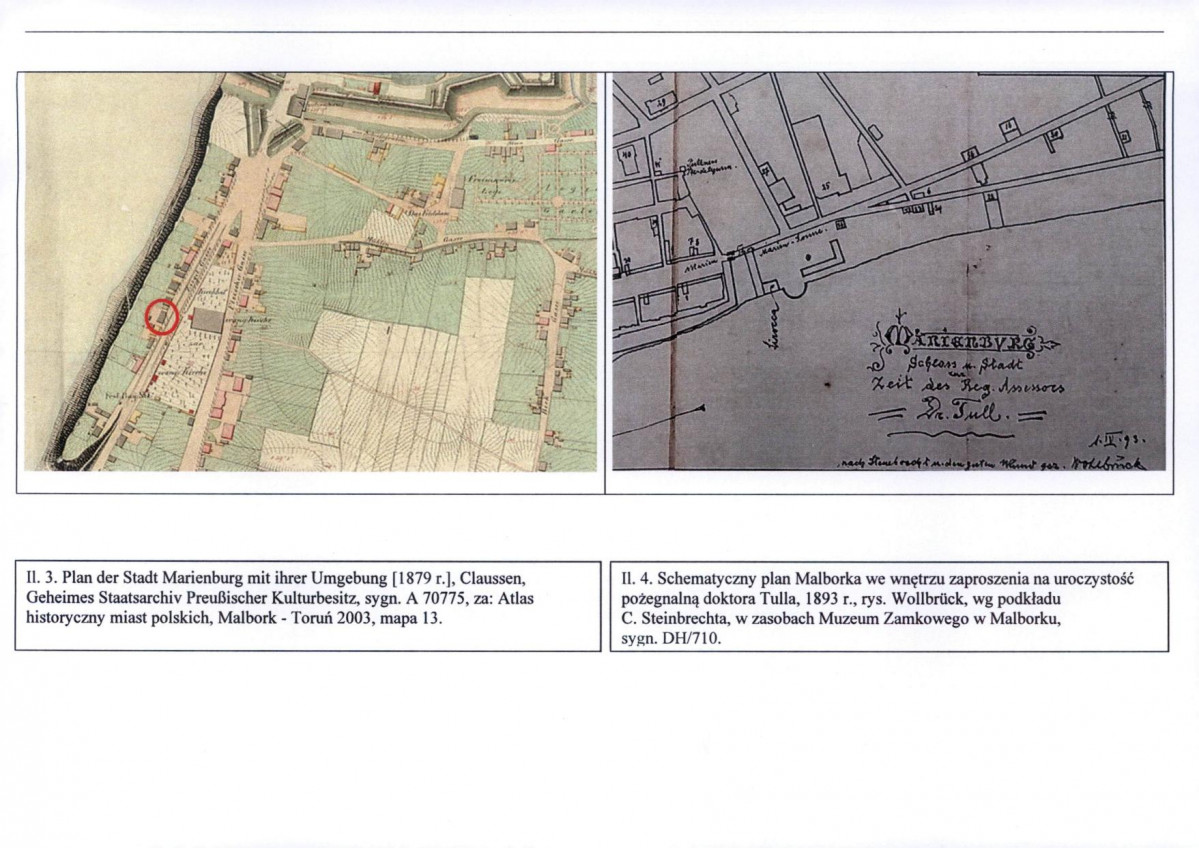The height and width of the screenshot is (848, 1199).
Task: Click the 1893 schematic Malbork plan image
Action: [889, 272]
